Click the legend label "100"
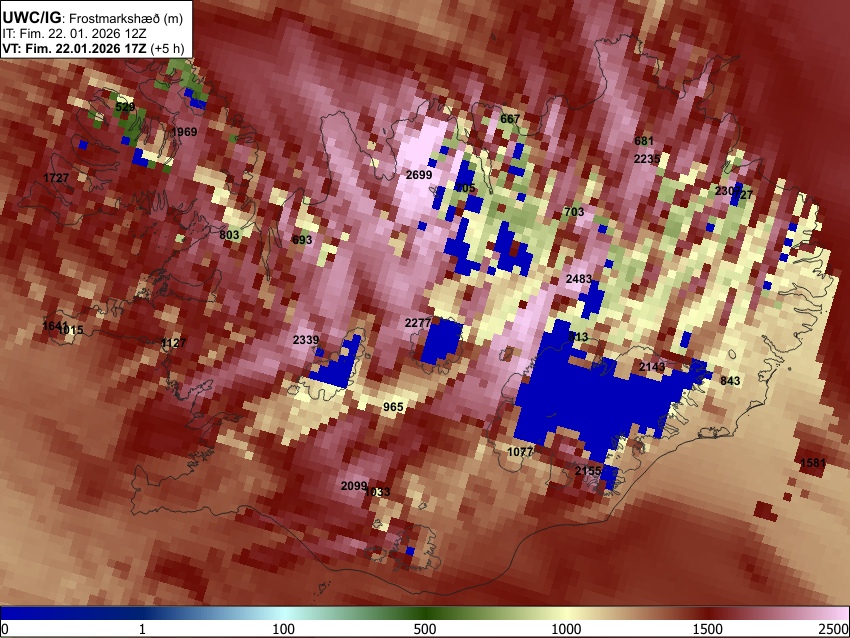Image resolution: width=850 pixels, height=638 pixels. (x=284, y=629)
